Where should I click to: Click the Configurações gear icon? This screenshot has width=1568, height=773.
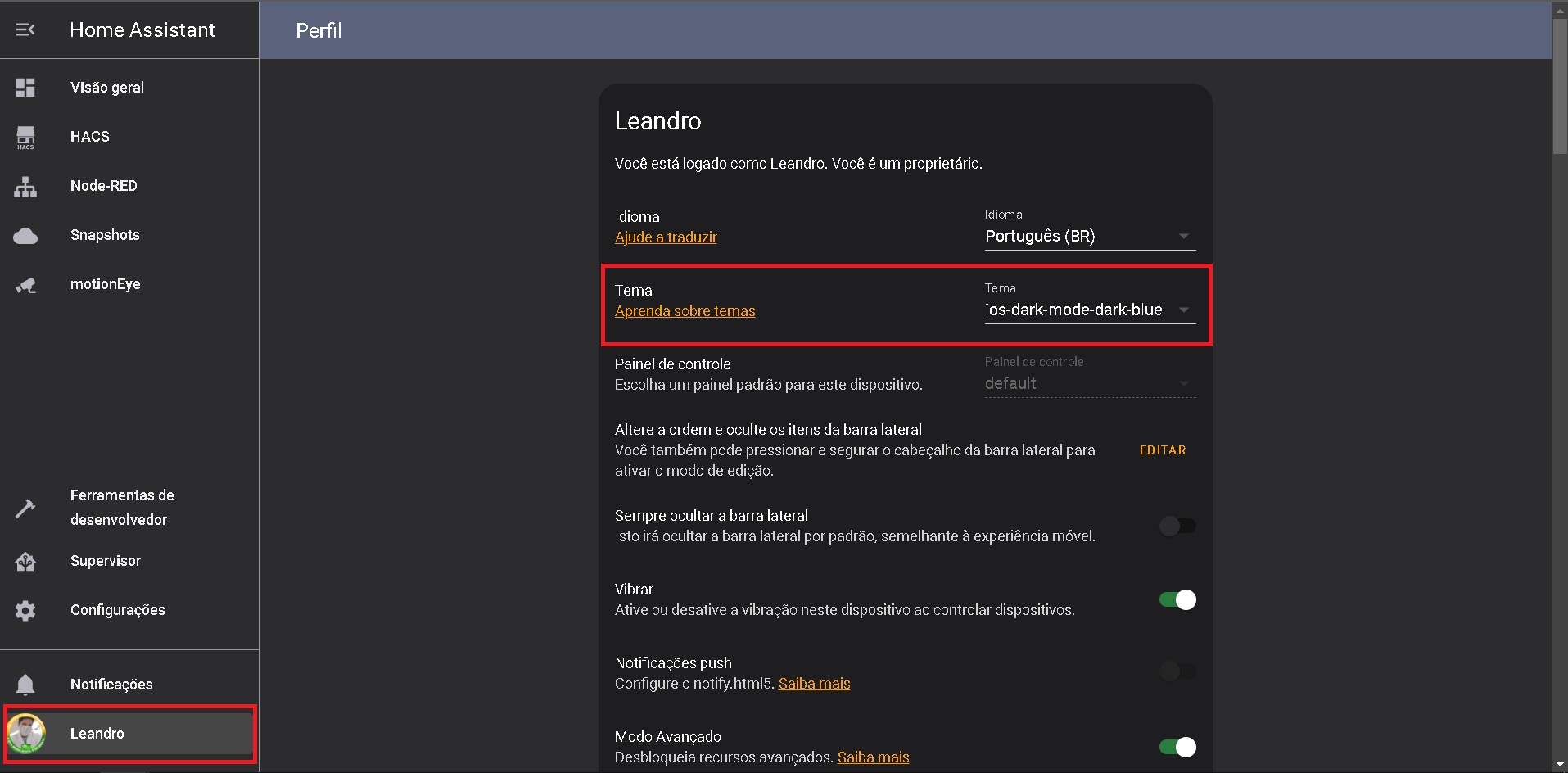tap(25, 611)
